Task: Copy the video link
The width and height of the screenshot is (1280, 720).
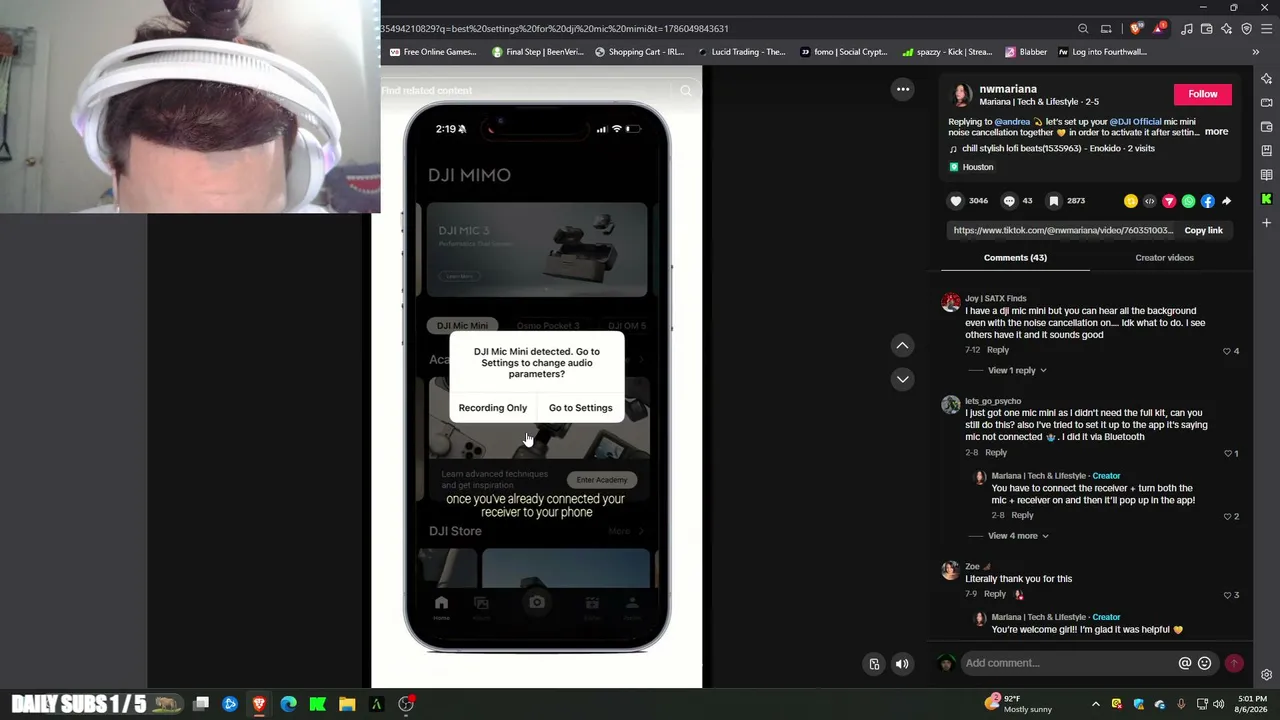Action: (x=1203, y=231)
